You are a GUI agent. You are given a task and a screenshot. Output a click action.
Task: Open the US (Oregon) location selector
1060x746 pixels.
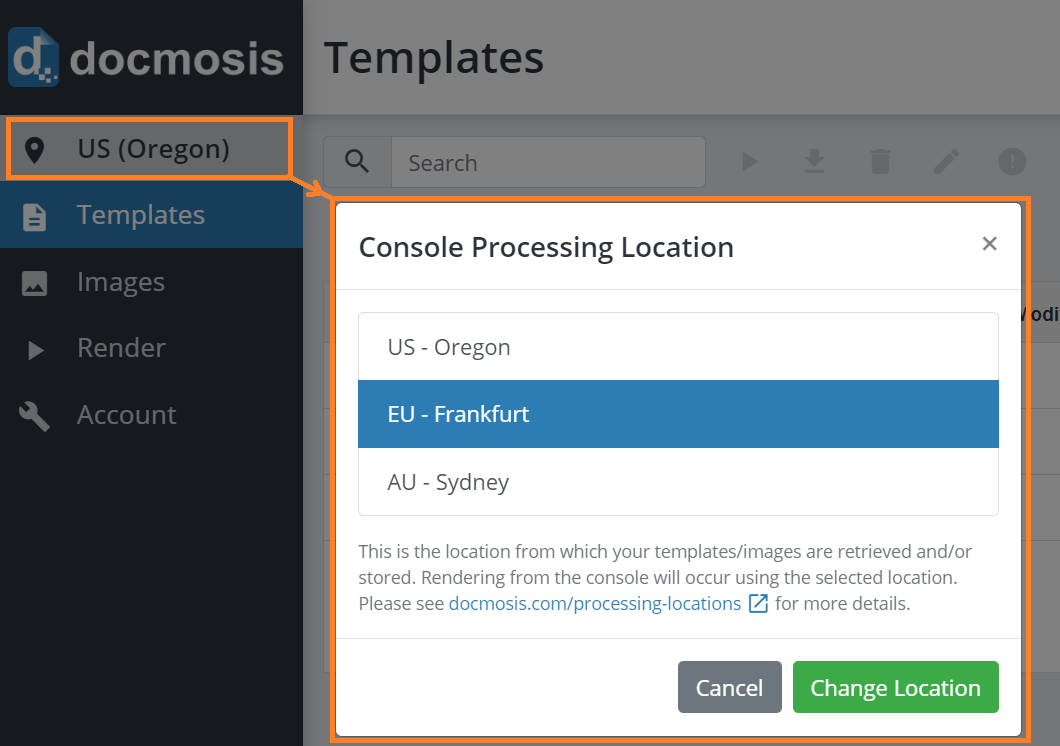[149, 149]
